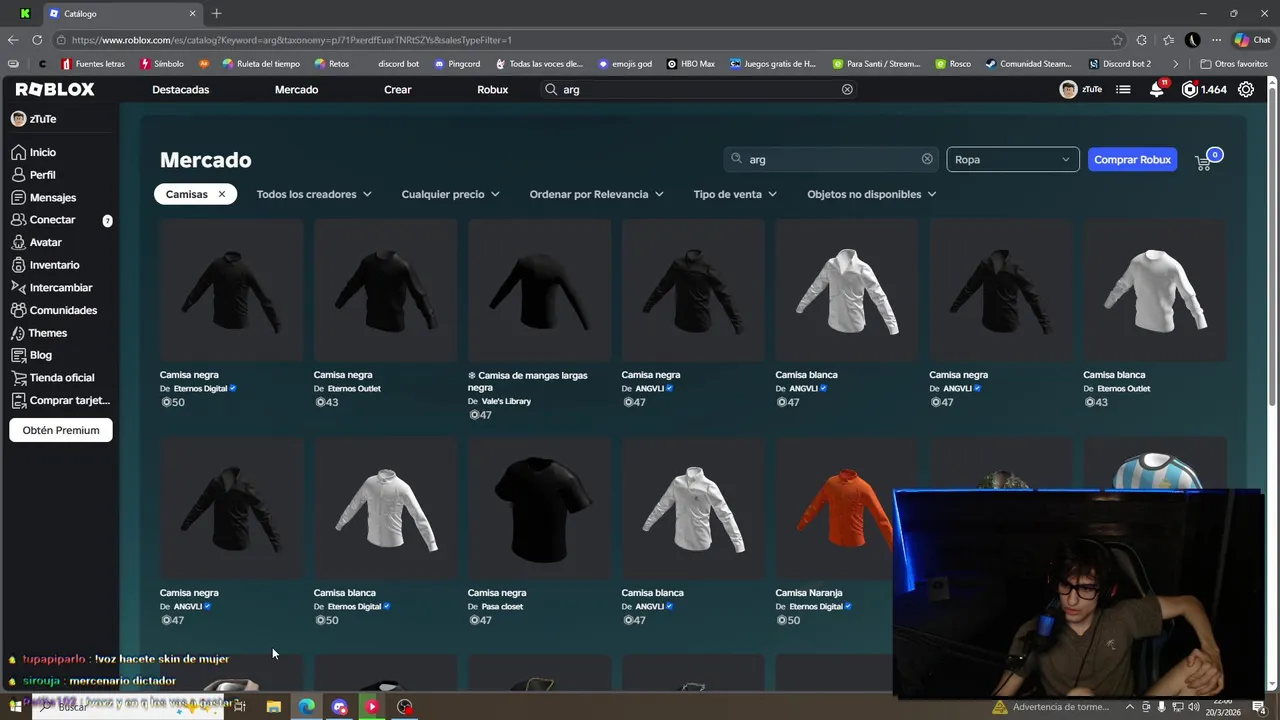
Task: Open a new browser tab
Action: [x=217, y=14]
